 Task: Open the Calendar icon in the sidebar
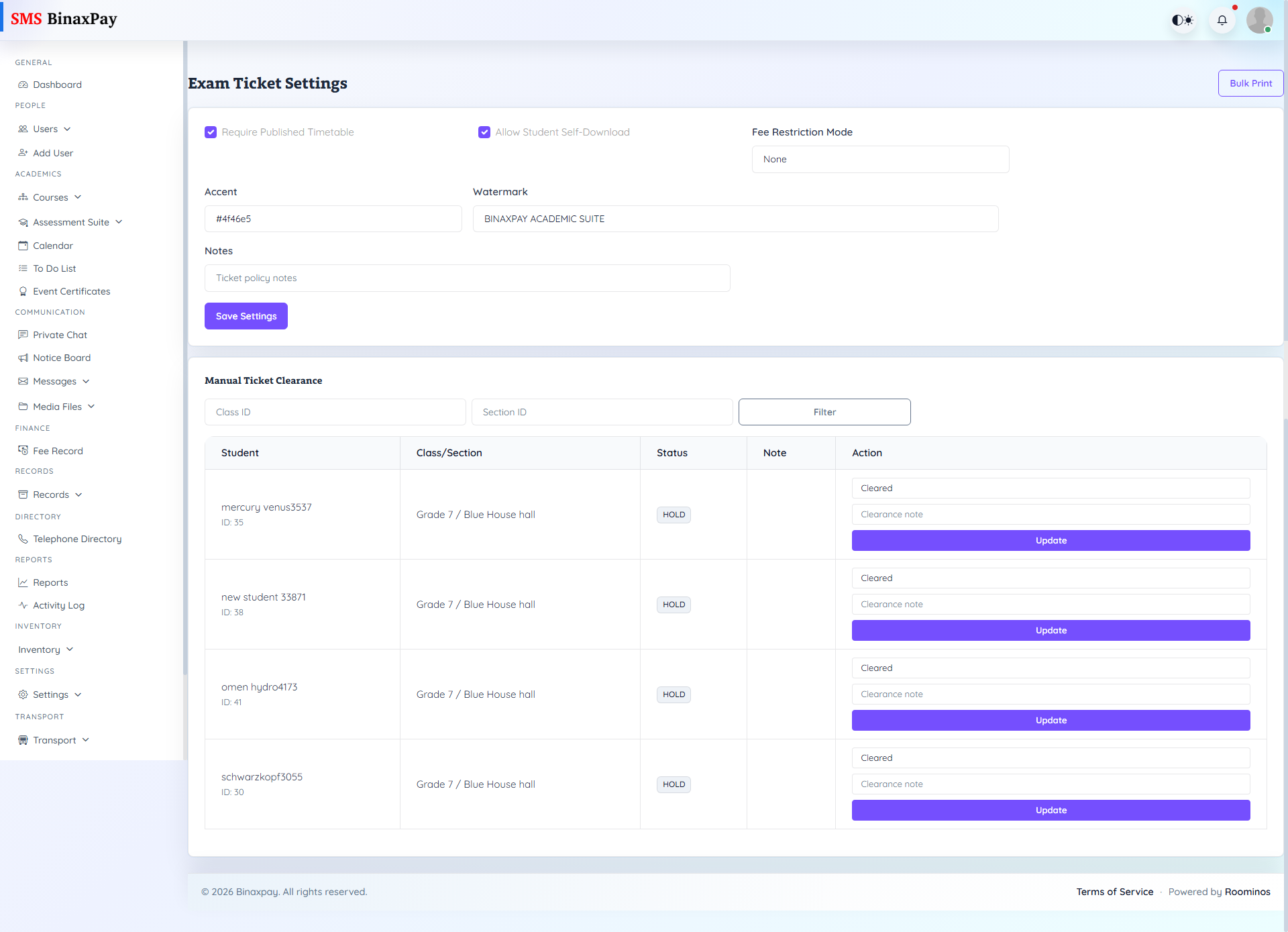(x=24, y=246)
